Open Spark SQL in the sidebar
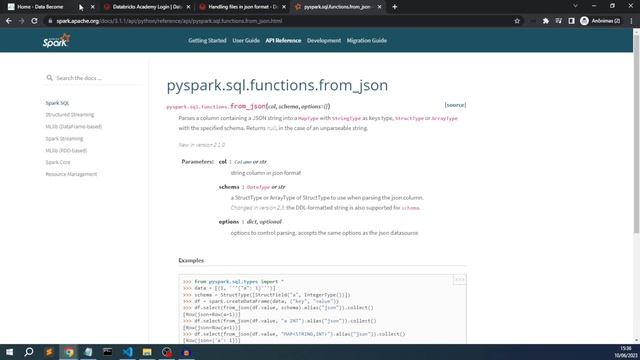This screenshot has width=640, height=360. pos(57,103)
